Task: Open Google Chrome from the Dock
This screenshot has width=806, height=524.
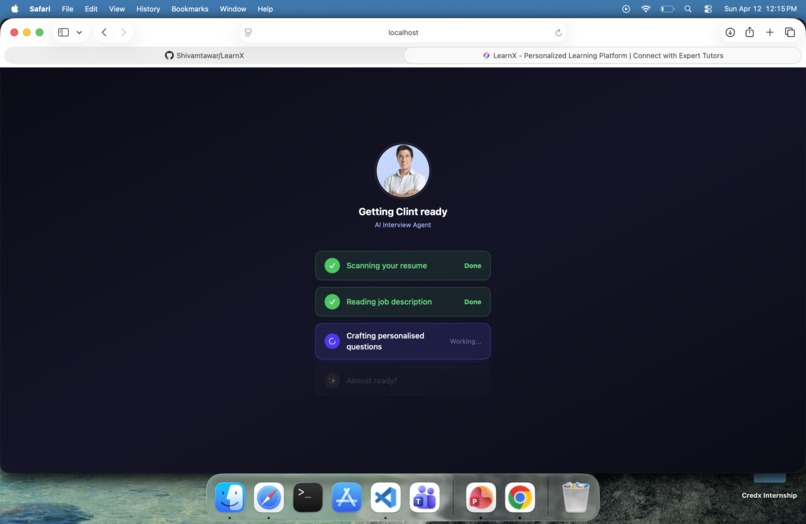Action: click(x=520, y=497)
